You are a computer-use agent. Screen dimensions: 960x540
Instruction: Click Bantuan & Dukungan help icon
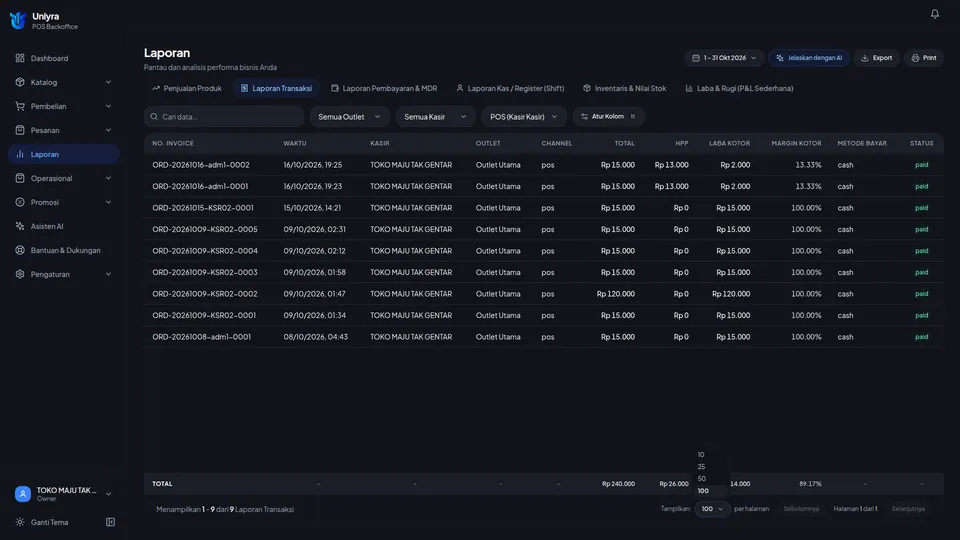click(x=20, y=250)
